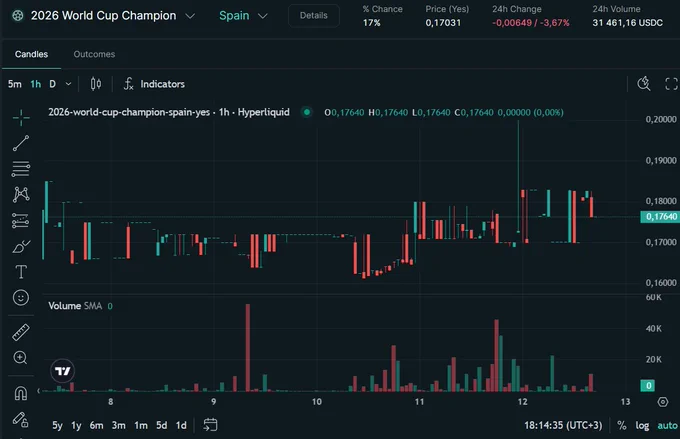The image size is (680, 439).
Task: Switch to the D daily timeframe
Action: (x=52, y=84)
